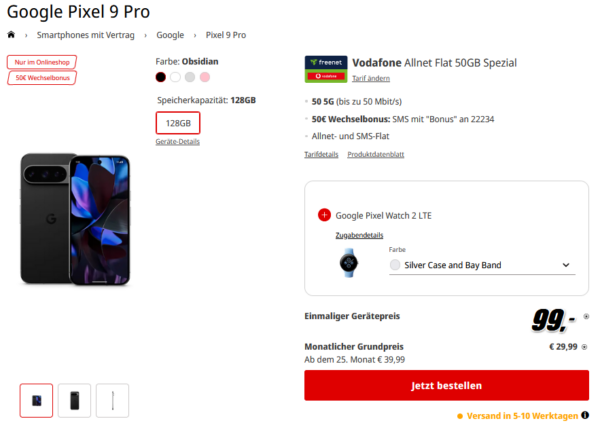Click the red plus icon for Pixel Watch
600x423 pixels.
click(324, 215)
